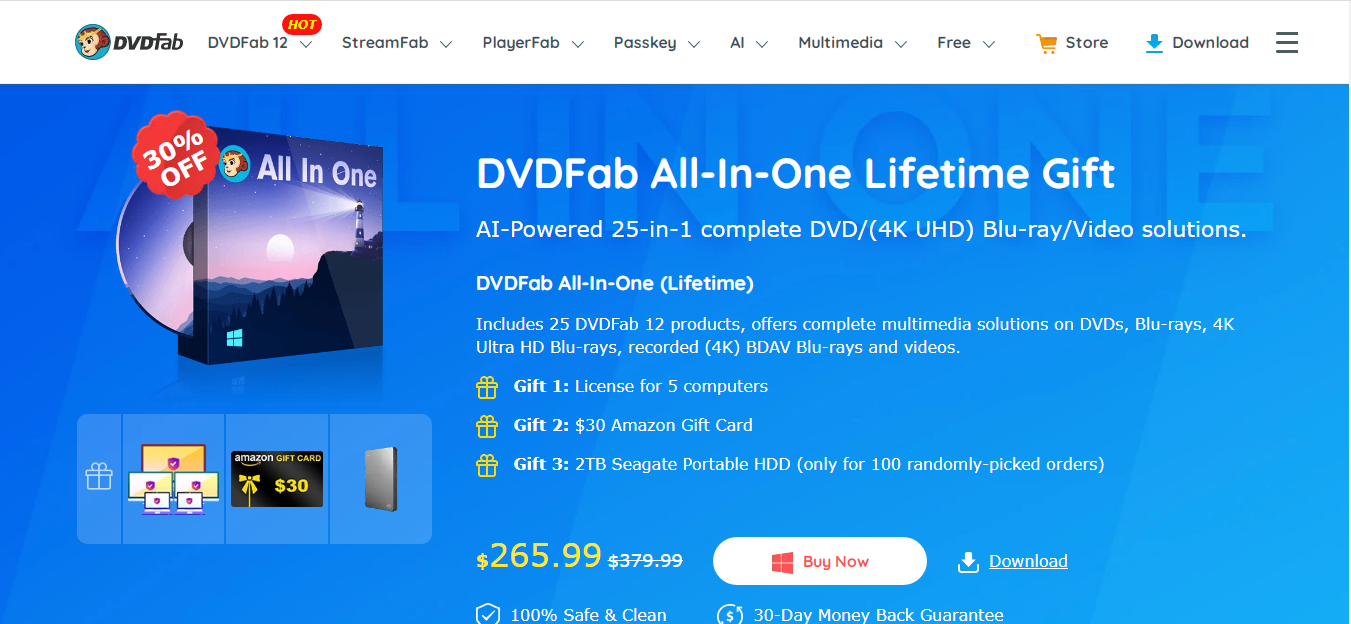Expand the StreamFab dropdown menu

point(397,43)
